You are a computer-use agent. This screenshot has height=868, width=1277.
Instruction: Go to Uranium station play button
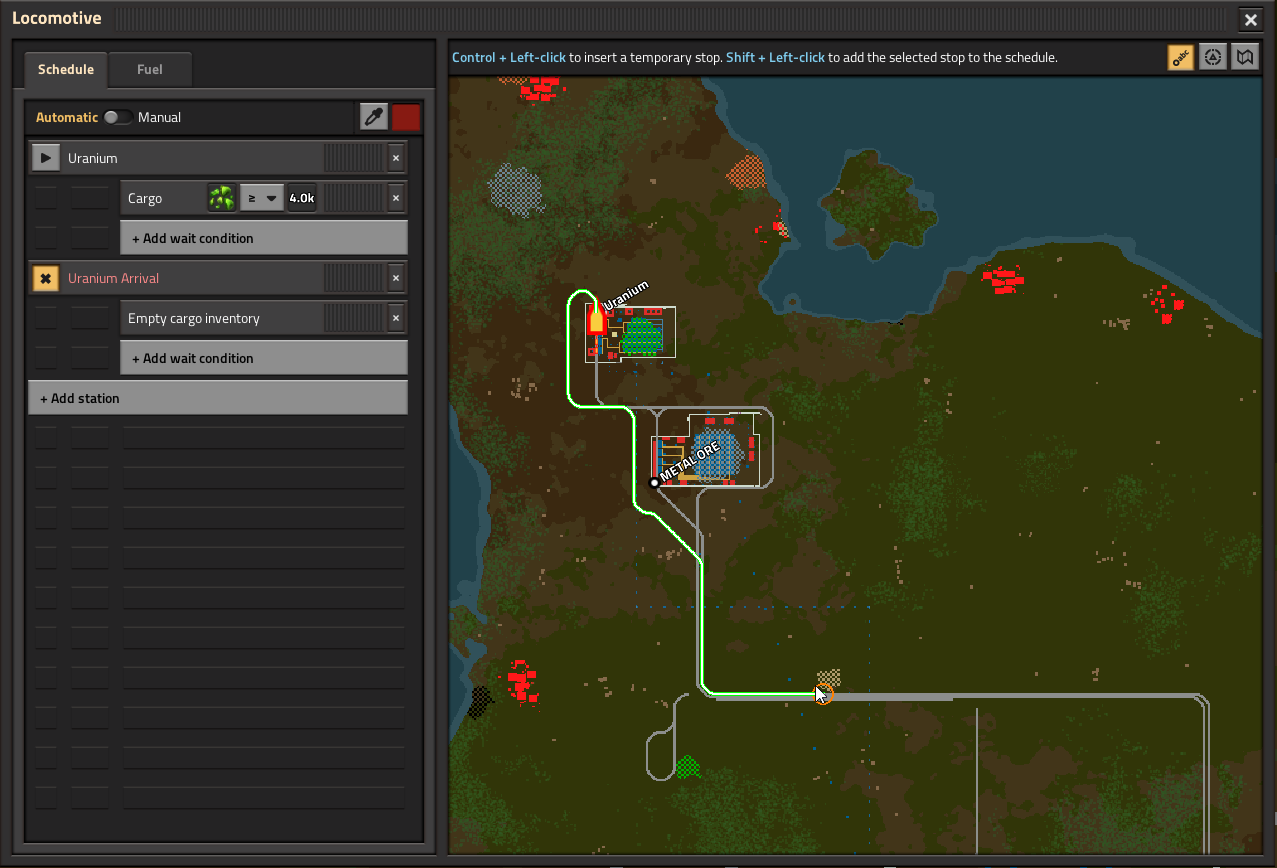(45, 158)
